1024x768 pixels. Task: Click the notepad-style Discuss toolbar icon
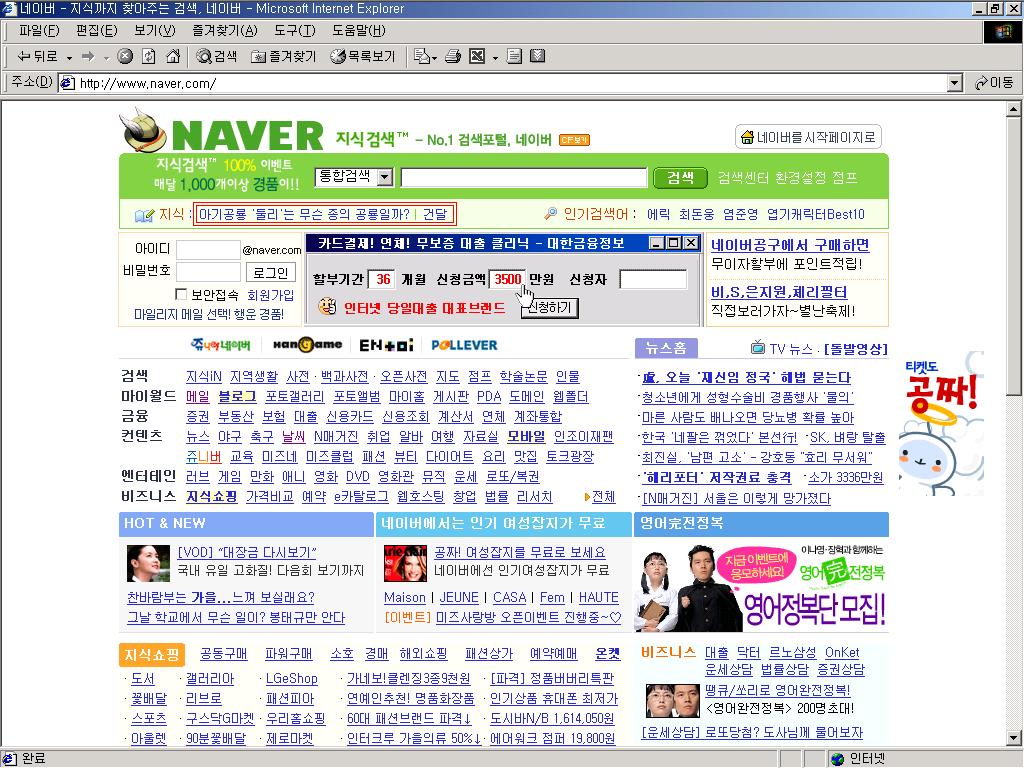515,57
